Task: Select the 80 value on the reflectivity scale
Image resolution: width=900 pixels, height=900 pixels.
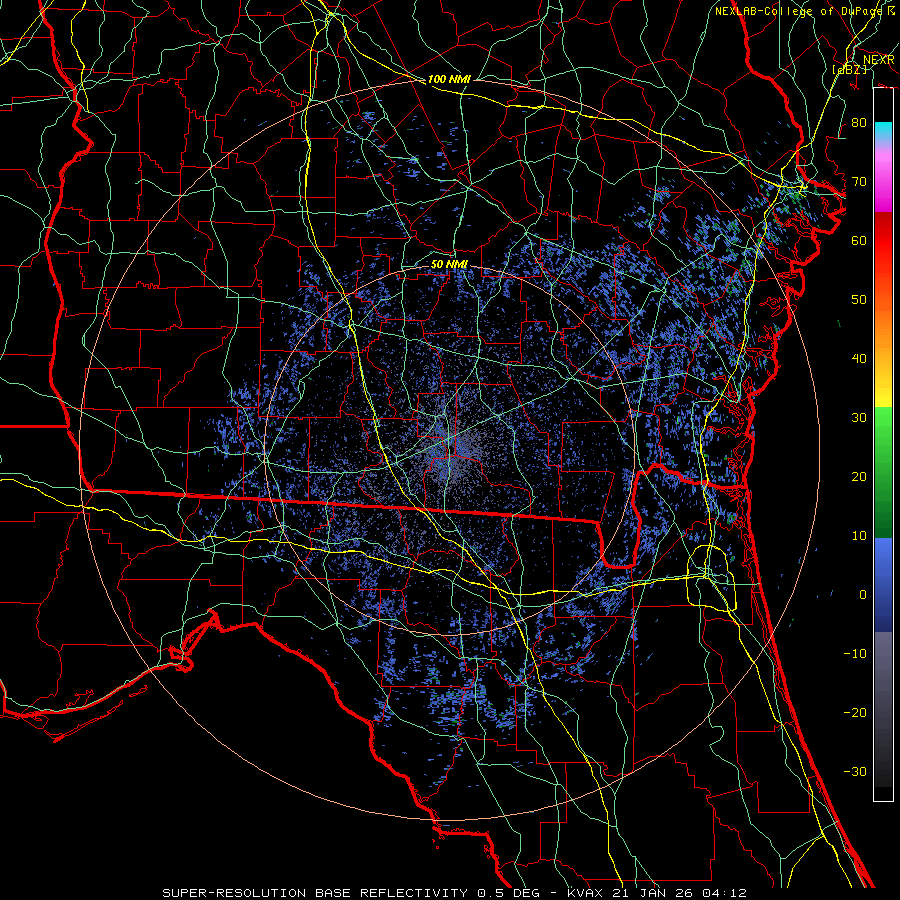Action: point(859,123)
